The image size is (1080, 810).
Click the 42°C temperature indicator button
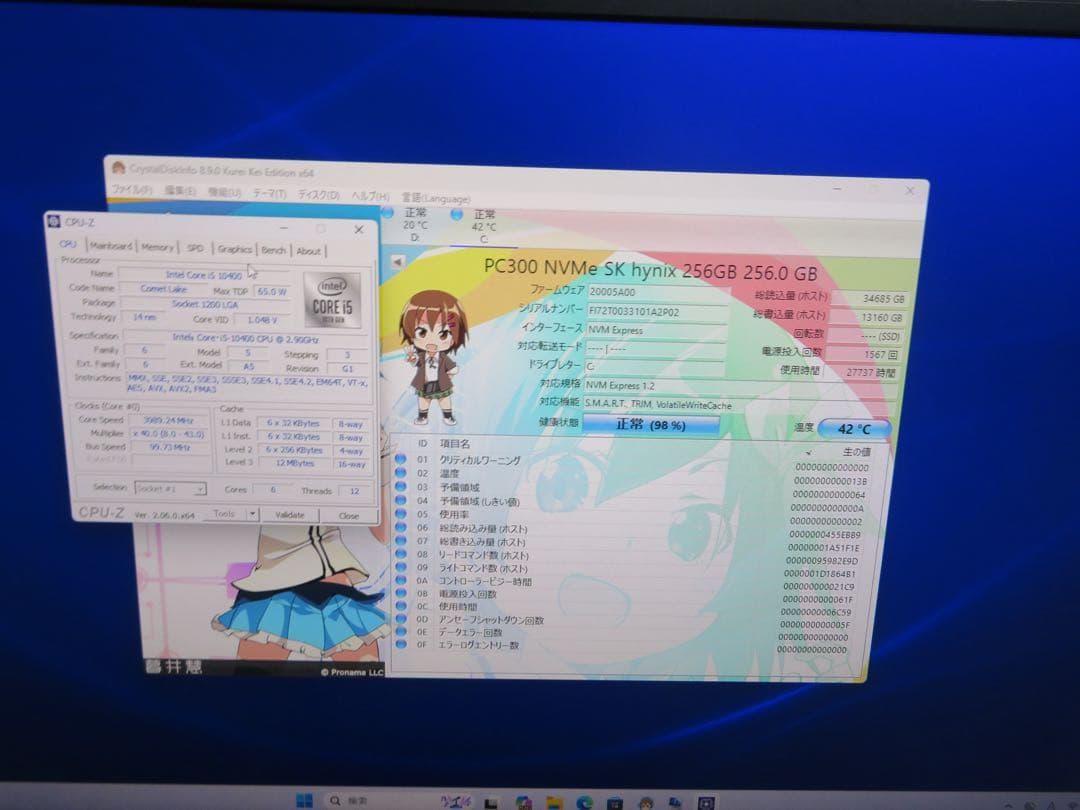tap(855, 428)
